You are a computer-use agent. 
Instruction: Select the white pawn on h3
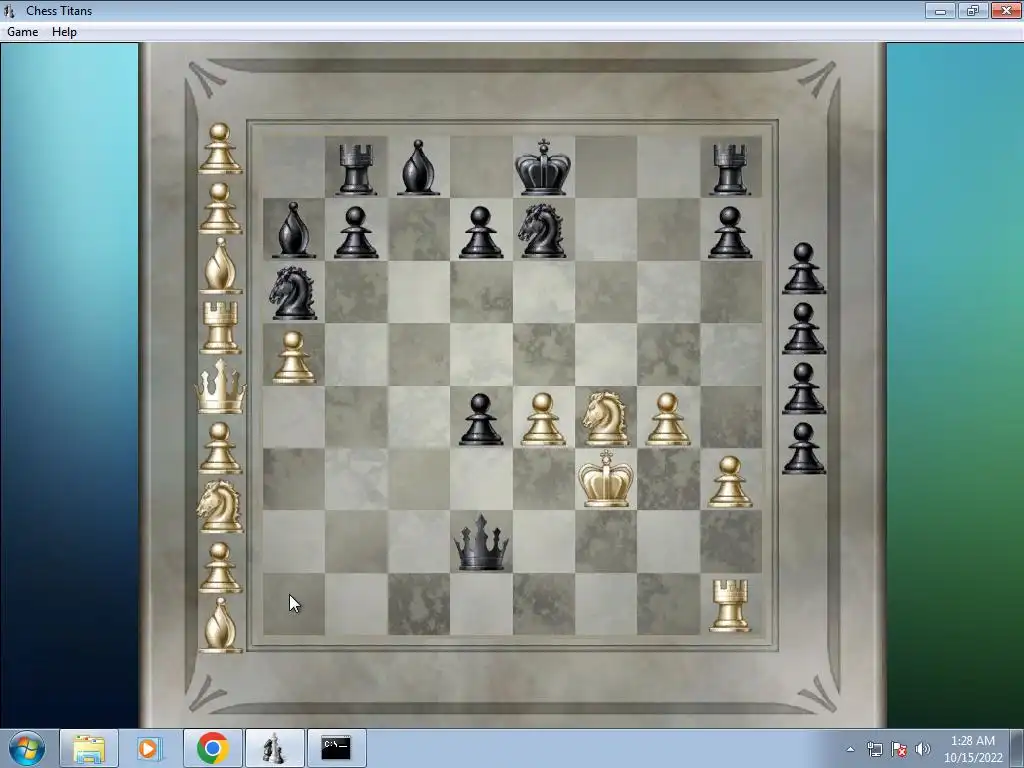730,482
